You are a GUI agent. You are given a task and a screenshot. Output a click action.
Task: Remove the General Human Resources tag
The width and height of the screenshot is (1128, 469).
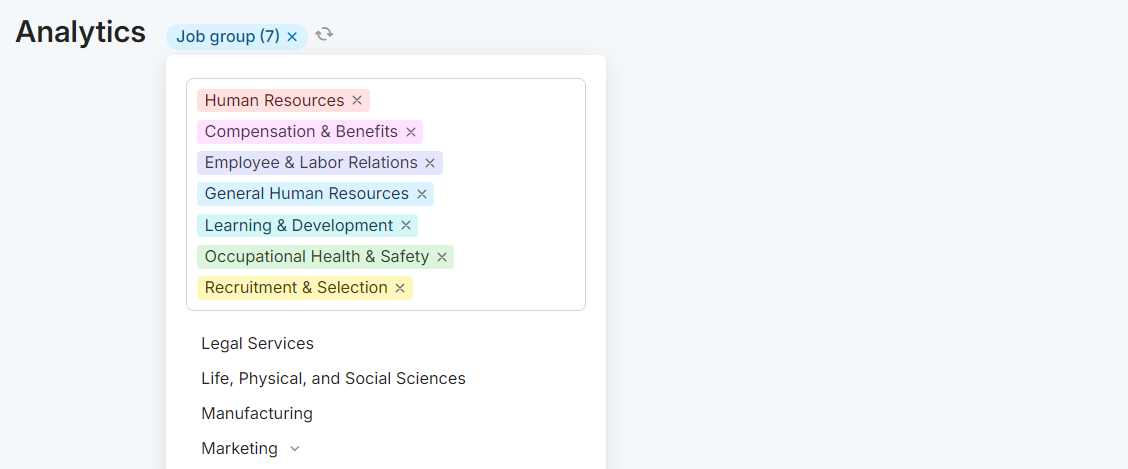point(422,194)
